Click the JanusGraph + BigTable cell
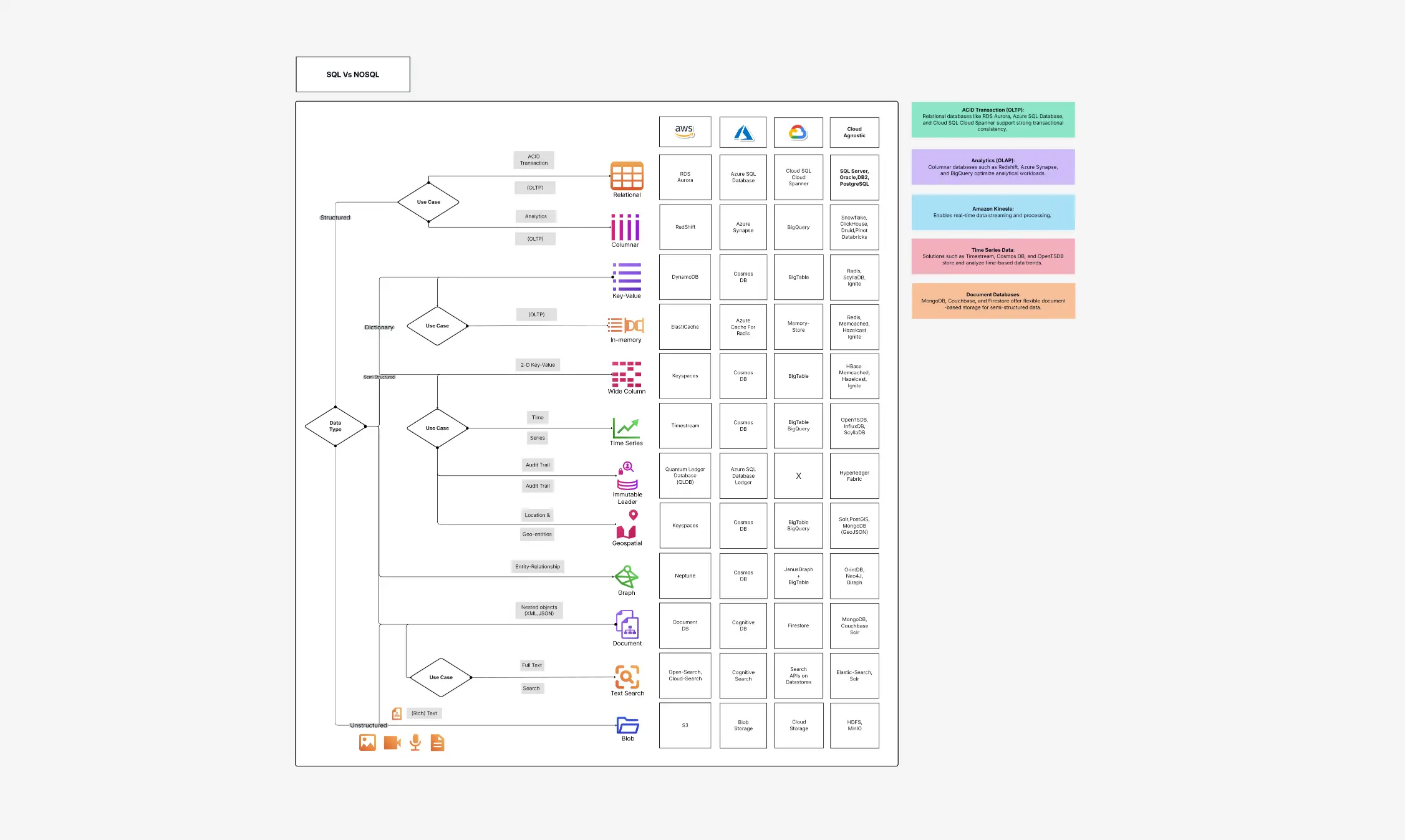Viewport: 1405px width, 840px height. tap(798, 576)
